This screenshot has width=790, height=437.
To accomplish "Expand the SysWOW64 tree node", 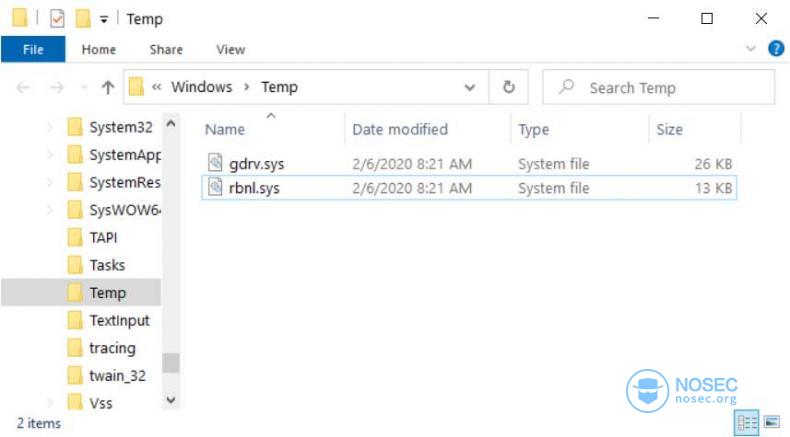I will 49,210.
